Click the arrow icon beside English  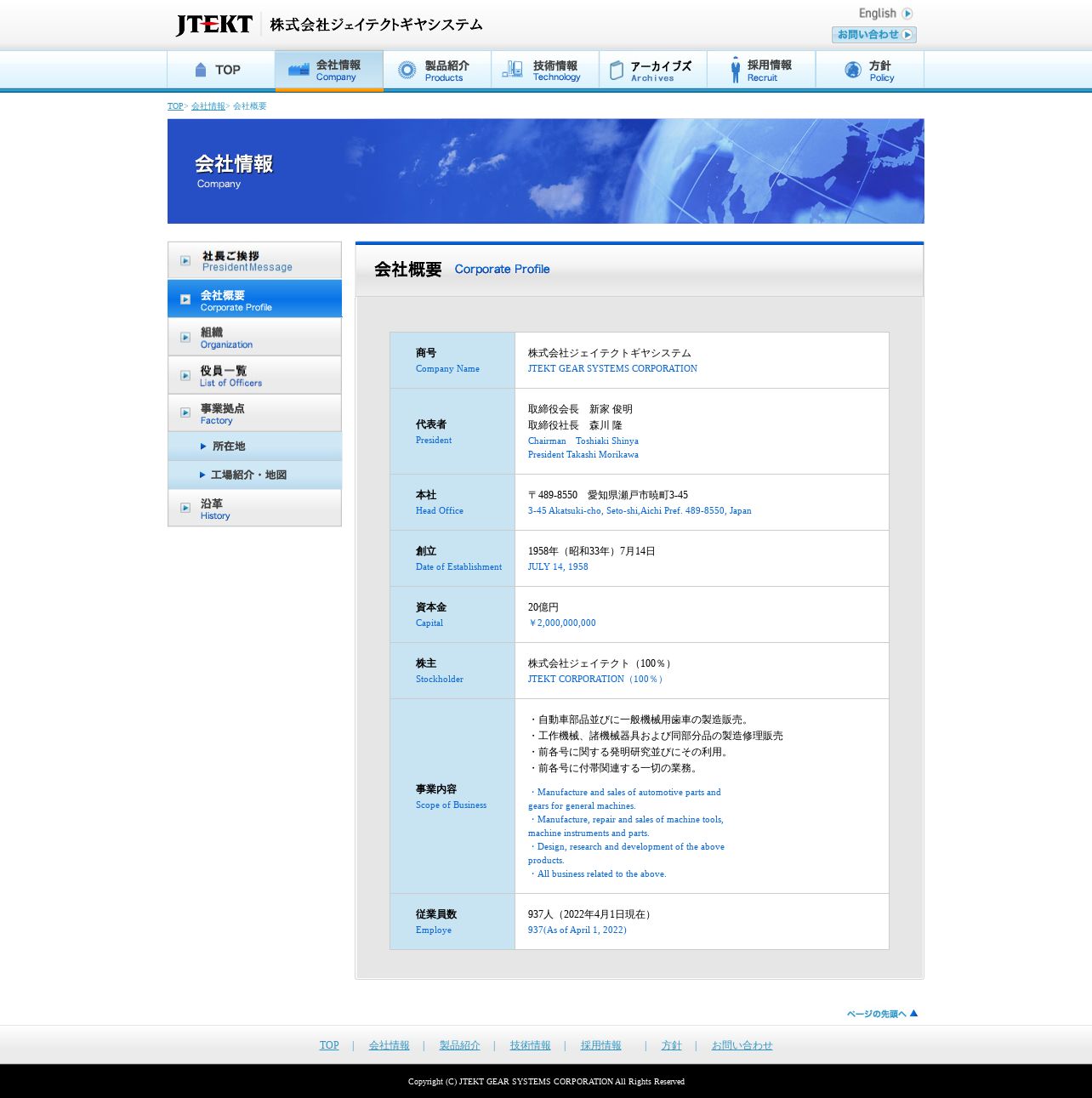click(907, 14)
